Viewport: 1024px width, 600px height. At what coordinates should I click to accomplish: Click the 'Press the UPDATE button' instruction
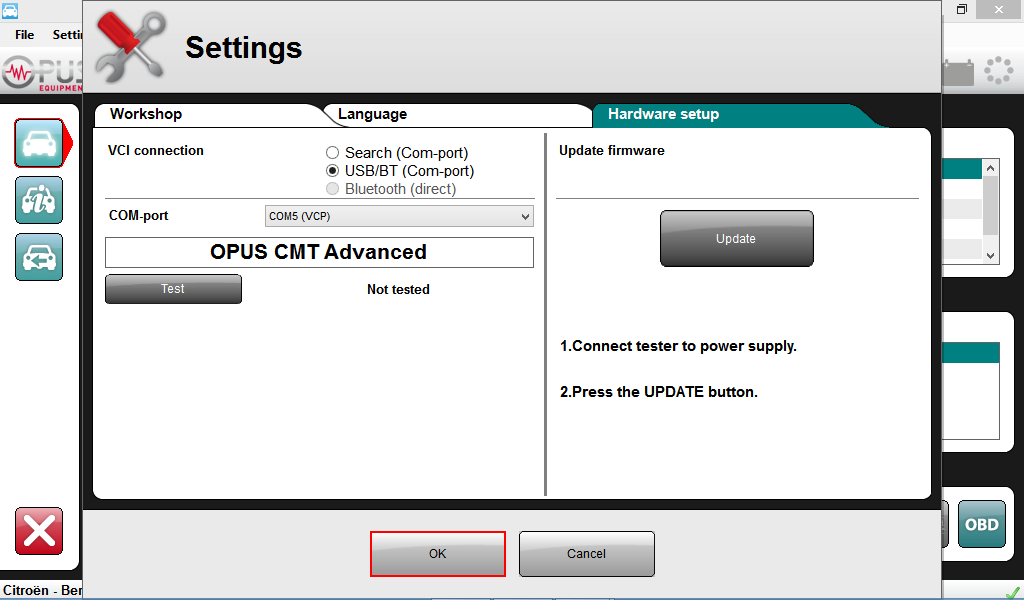click(659, 392)
